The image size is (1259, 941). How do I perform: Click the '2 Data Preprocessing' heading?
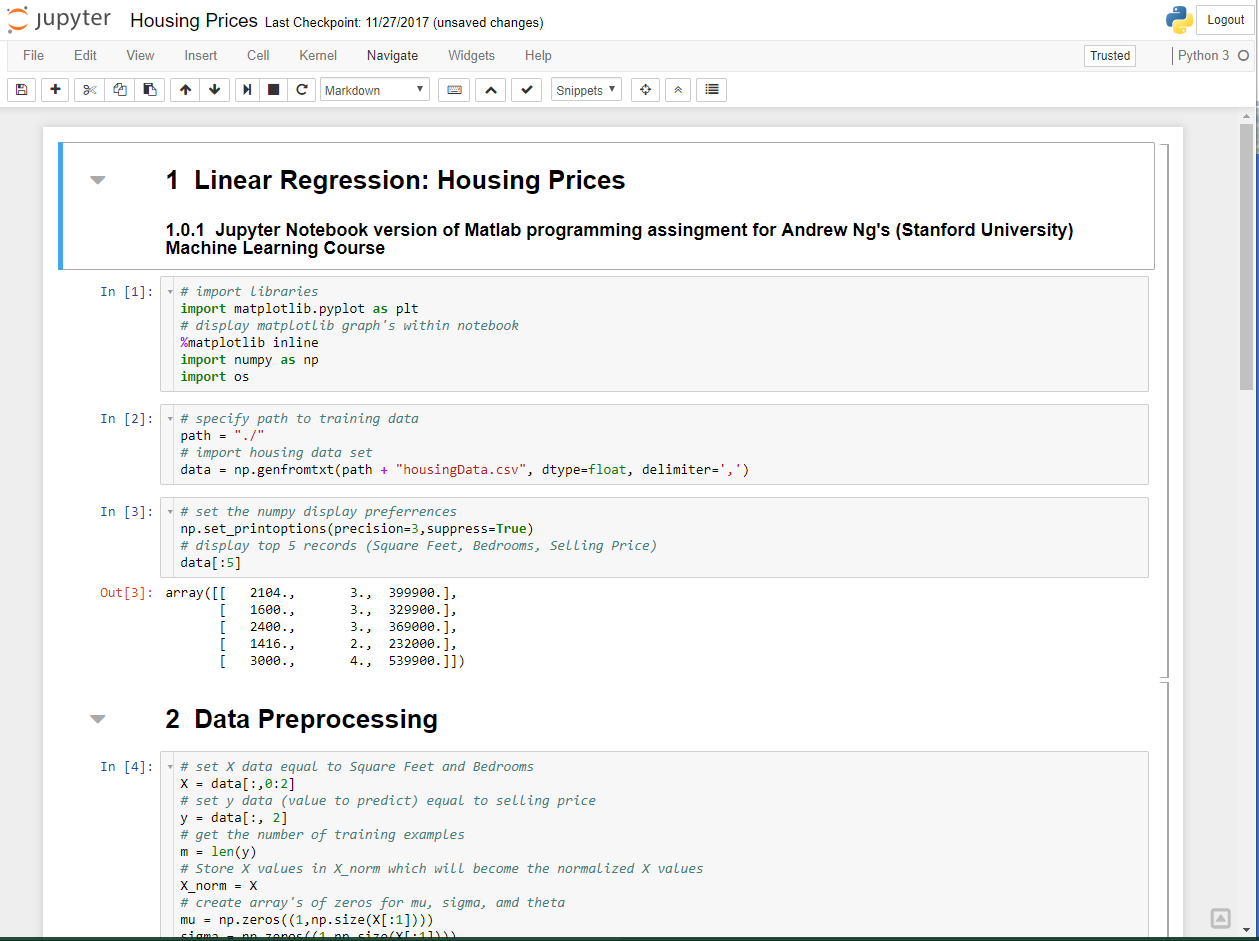302,719
